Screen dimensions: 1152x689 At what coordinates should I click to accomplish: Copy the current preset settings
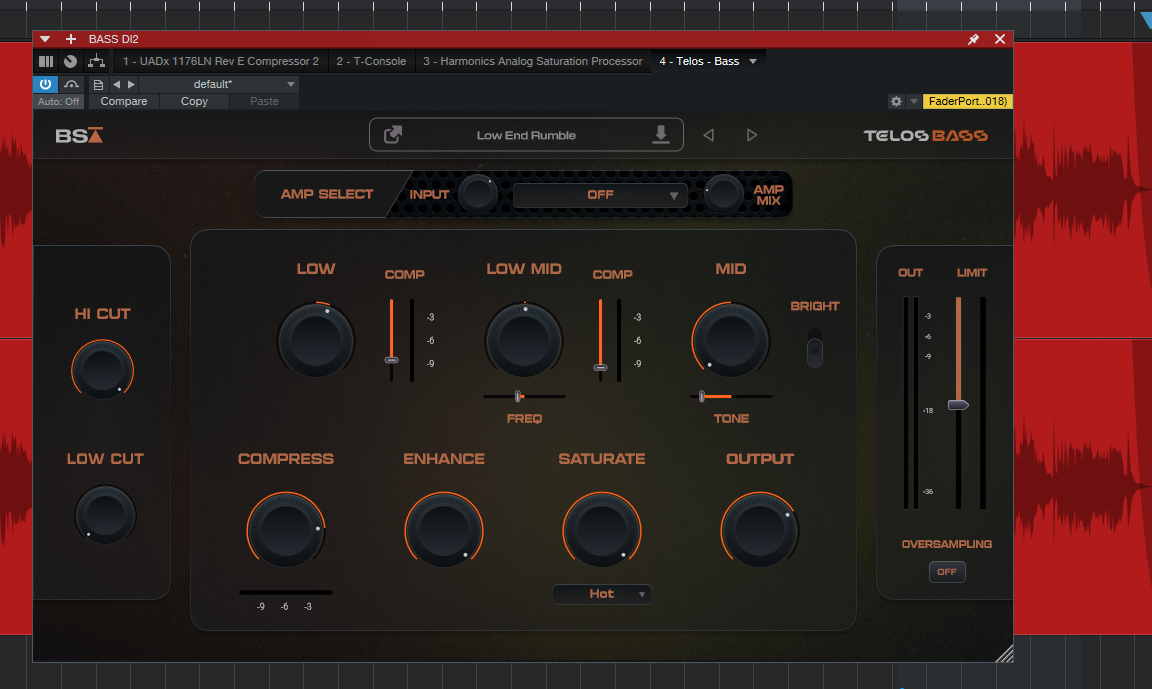coord(193,101)
